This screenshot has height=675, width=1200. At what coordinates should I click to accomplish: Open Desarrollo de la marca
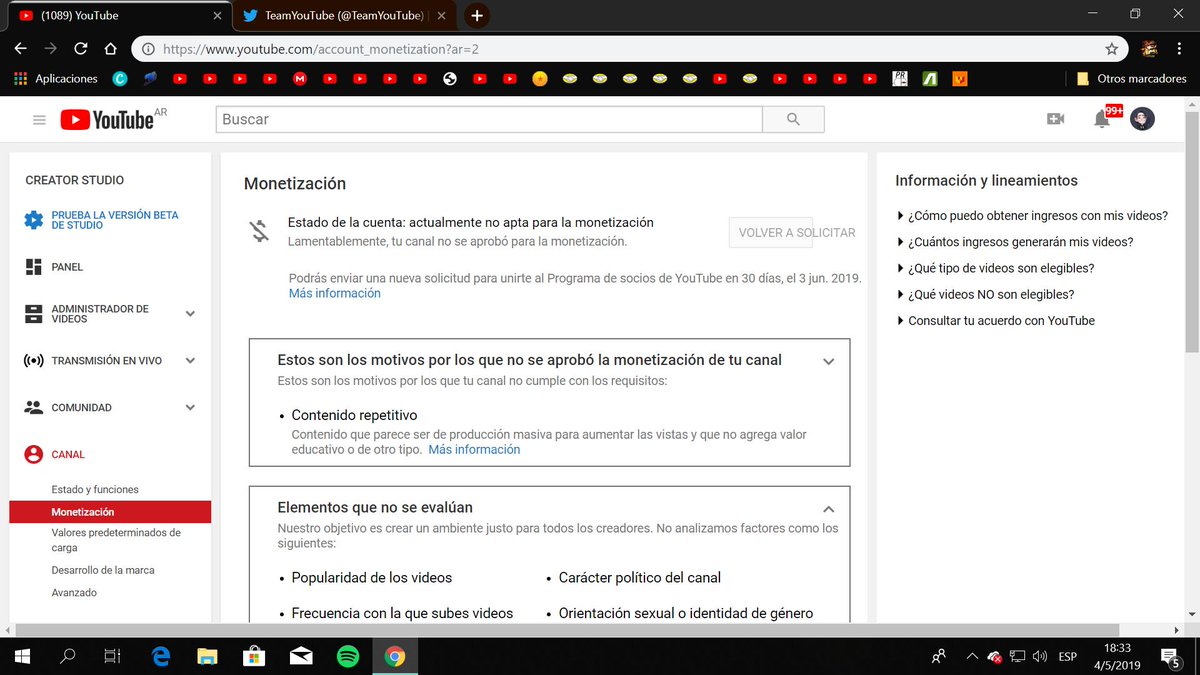tap(103, 570)
